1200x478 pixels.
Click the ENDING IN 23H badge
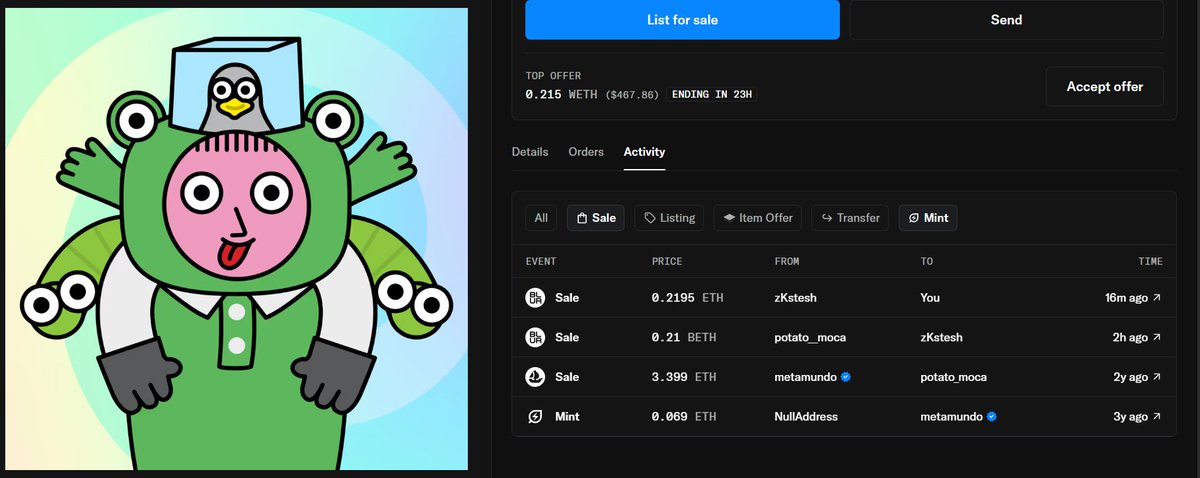712,94
